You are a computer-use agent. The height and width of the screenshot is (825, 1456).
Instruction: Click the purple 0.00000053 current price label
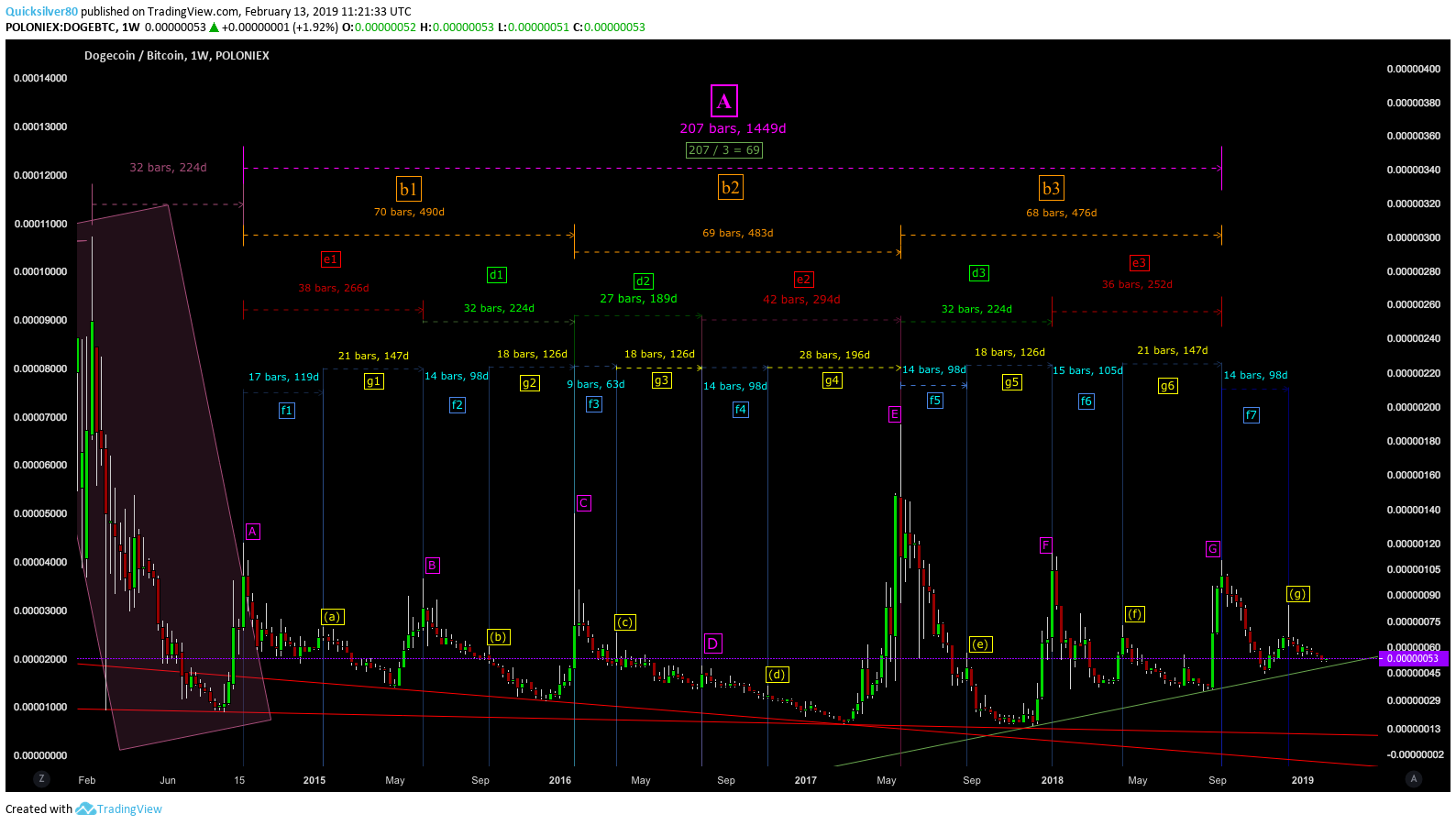click(1412, 658)
